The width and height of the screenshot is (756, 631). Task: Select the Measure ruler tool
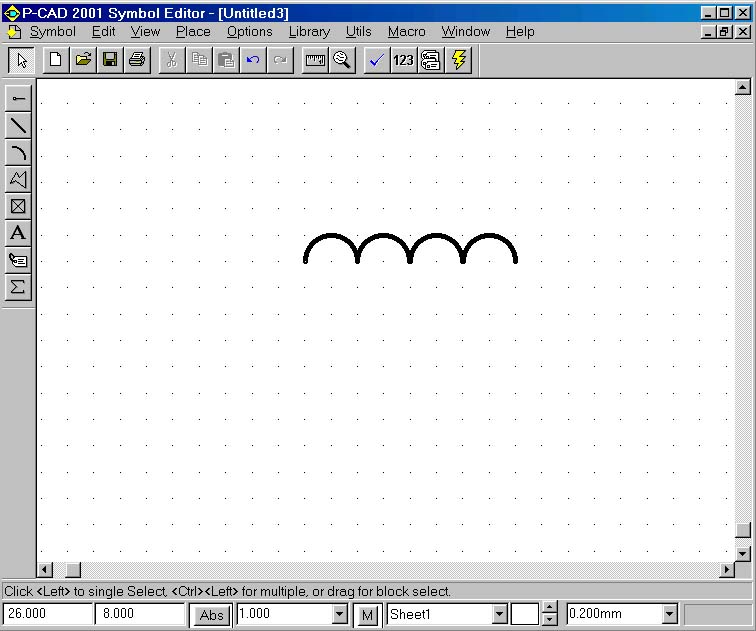click(x=315, y=60)
